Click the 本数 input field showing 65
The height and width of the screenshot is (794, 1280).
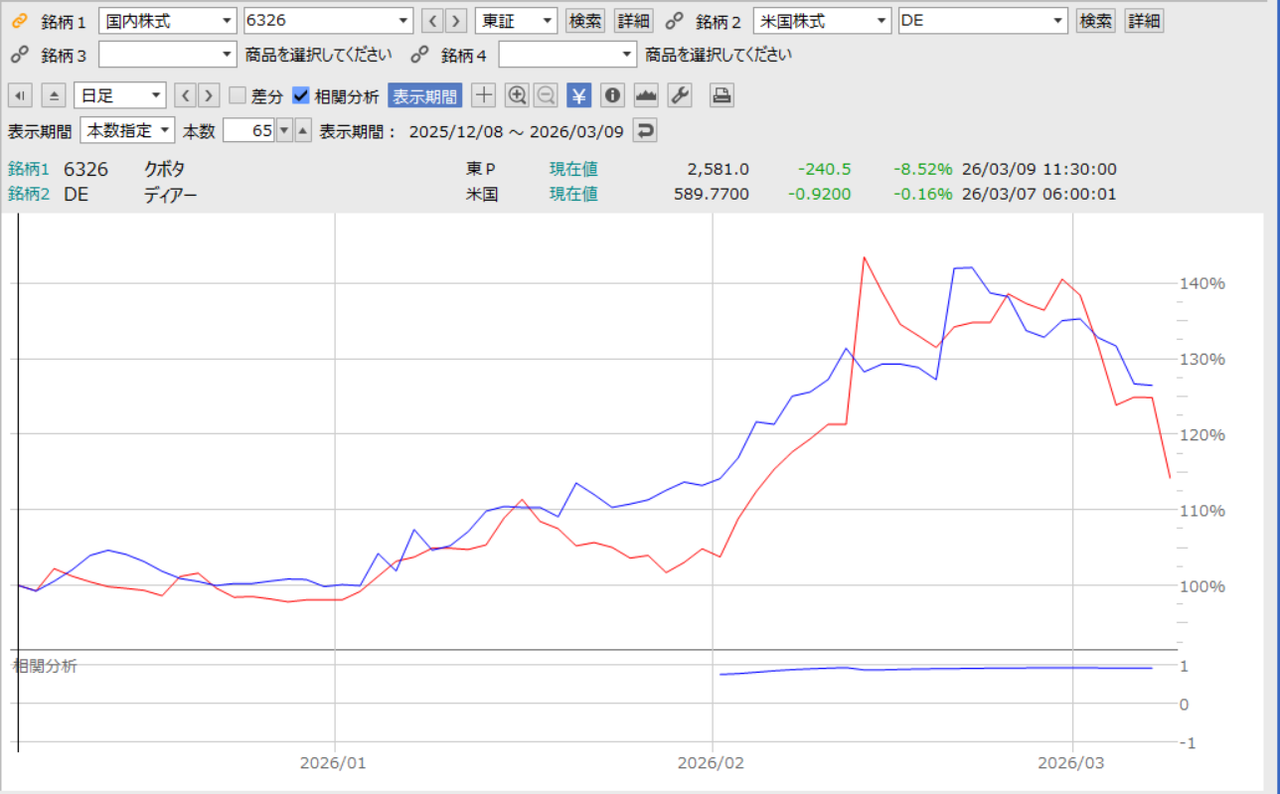(248, 131)
